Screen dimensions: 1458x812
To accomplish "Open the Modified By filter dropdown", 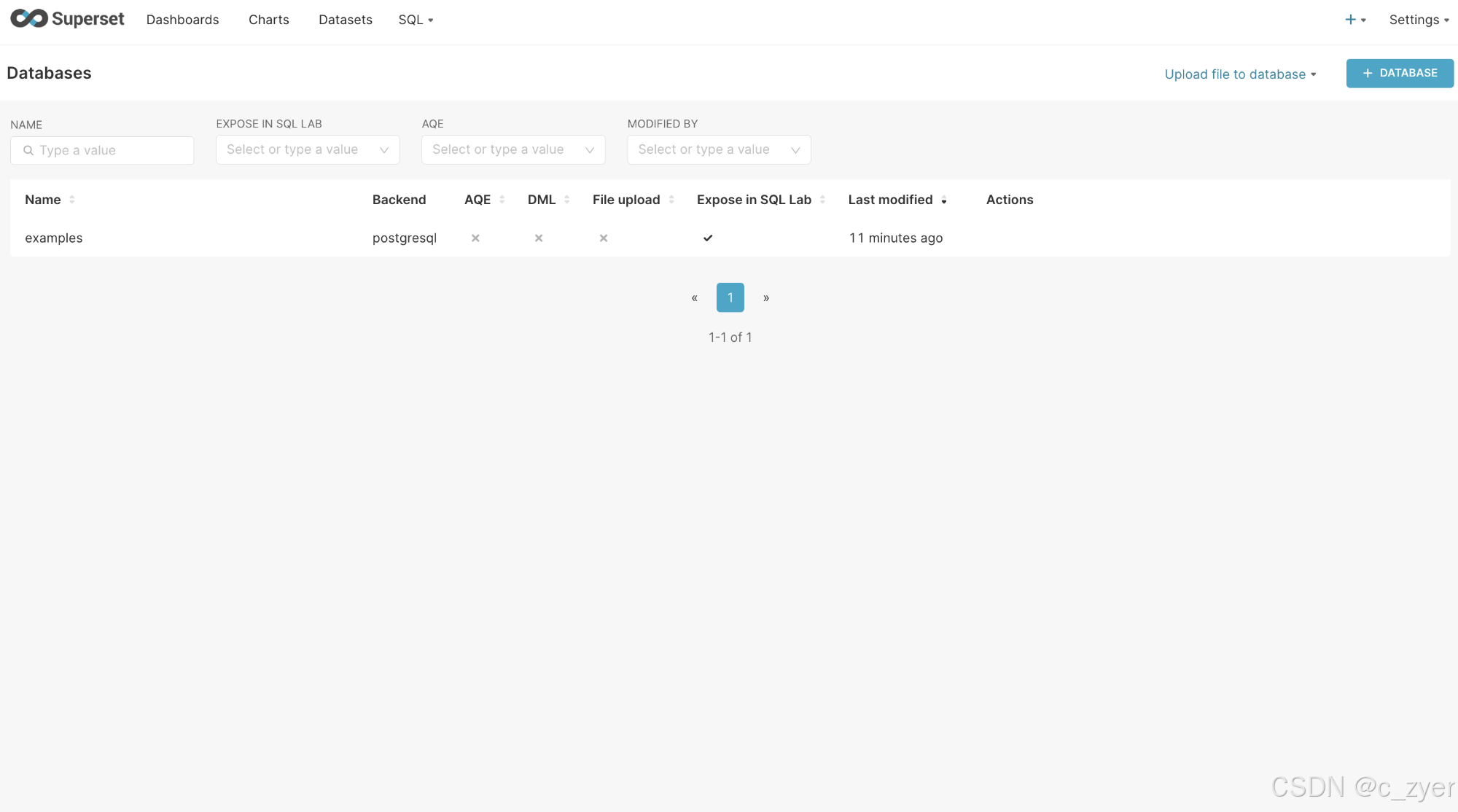I will click(x=719, y=149).
